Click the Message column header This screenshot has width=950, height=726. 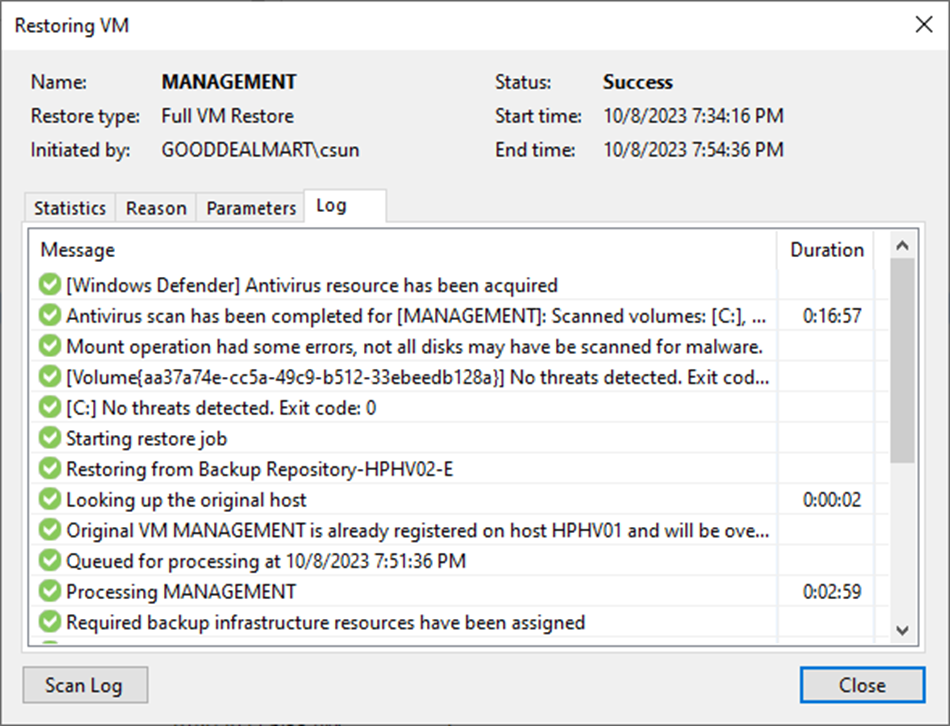click(400, 250)
